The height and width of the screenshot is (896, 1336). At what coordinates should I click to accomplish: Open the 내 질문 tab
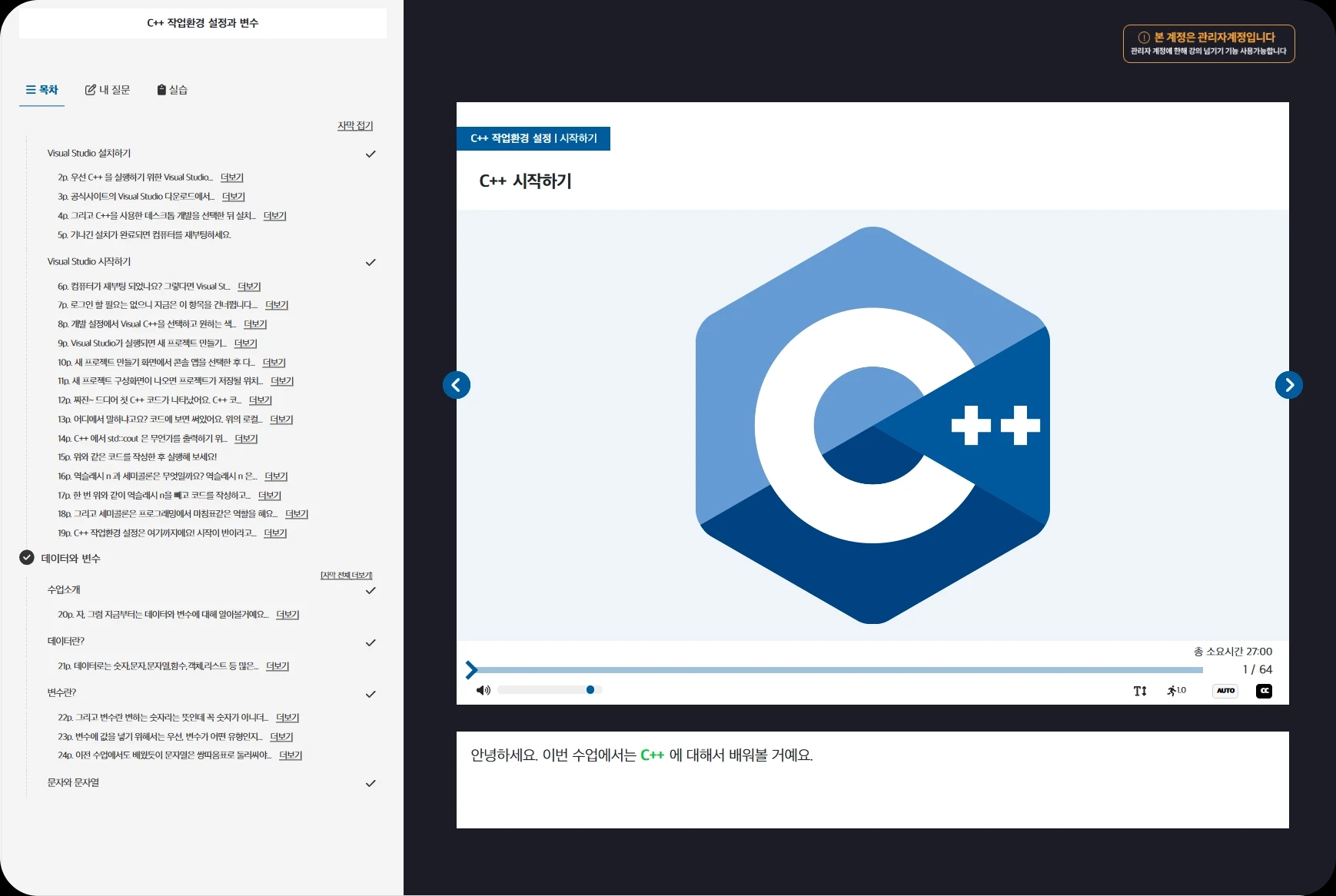pyautogui.click(x=108, y=90)
